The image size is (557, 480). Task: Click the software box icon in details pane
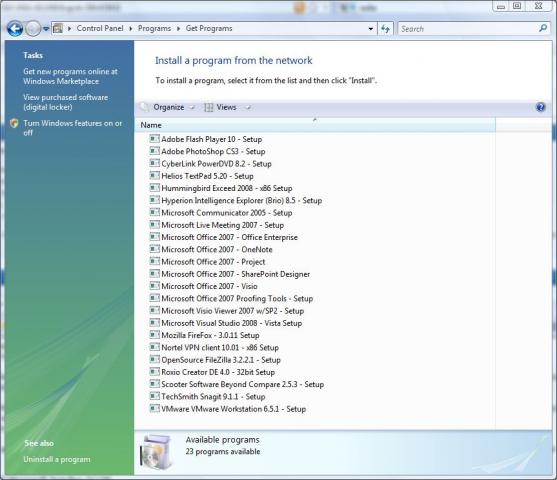click(x=157, y=452)
